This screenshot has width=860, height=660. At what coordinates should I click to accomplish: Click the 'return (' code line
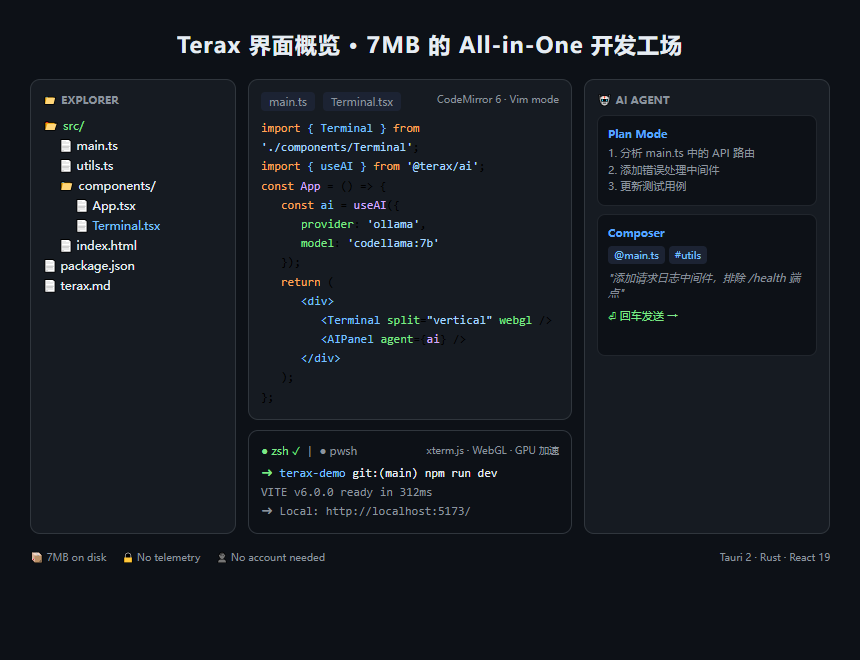coord(307,282)
